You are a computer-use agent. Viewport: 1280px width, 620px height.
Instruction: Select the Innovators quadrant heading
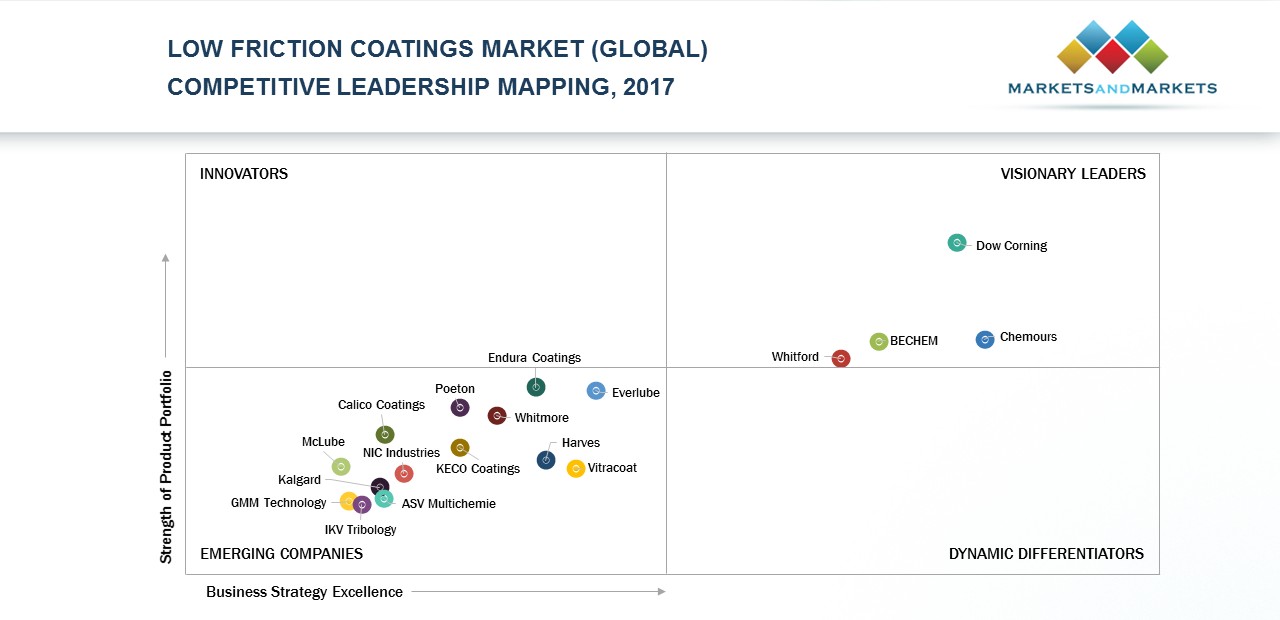click(244, 174)
